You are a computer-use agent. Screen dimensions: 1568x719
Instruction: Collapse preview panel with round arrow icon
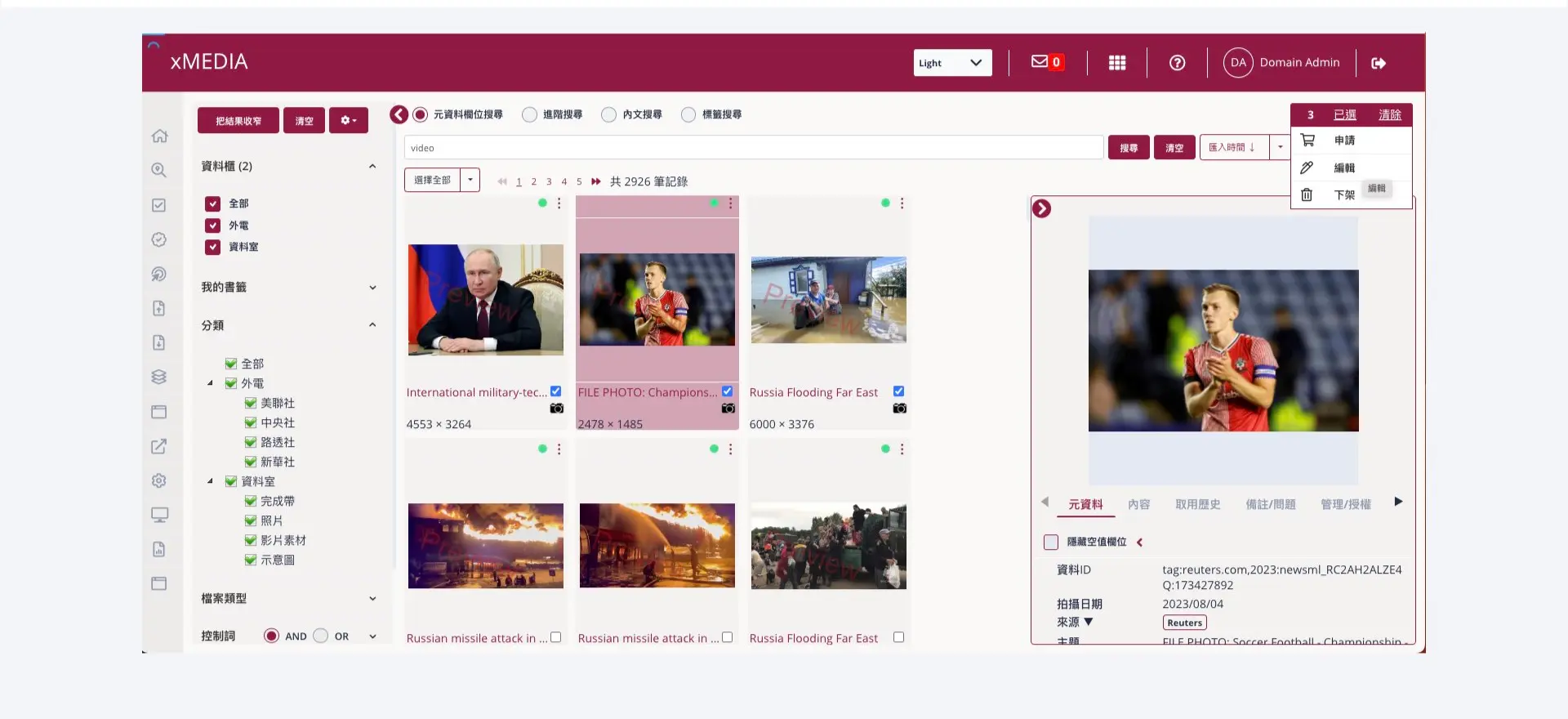pyautogui.click(x=1041, y=209)
